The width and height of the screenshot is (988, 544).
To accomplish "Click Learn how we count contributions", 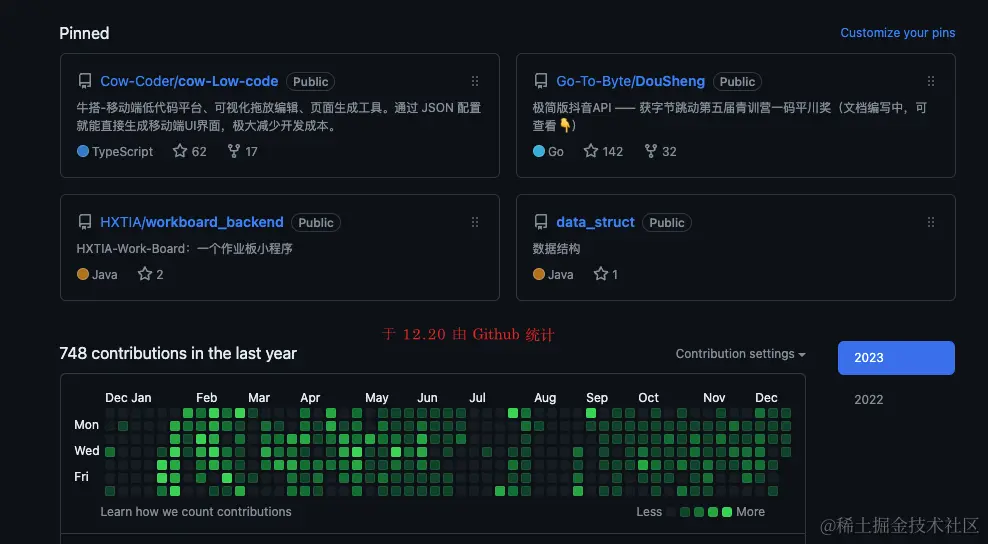I will [196, 512].
